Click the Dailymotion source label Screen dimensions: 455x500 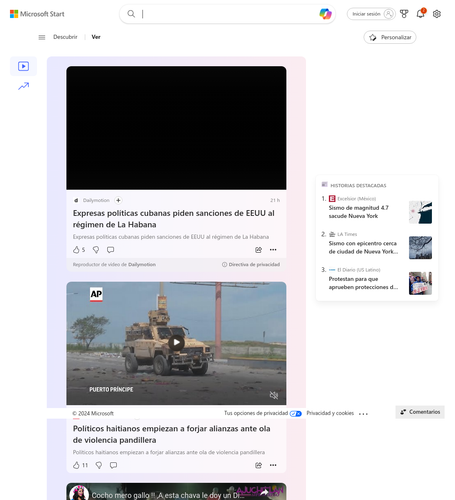[96, 200]
